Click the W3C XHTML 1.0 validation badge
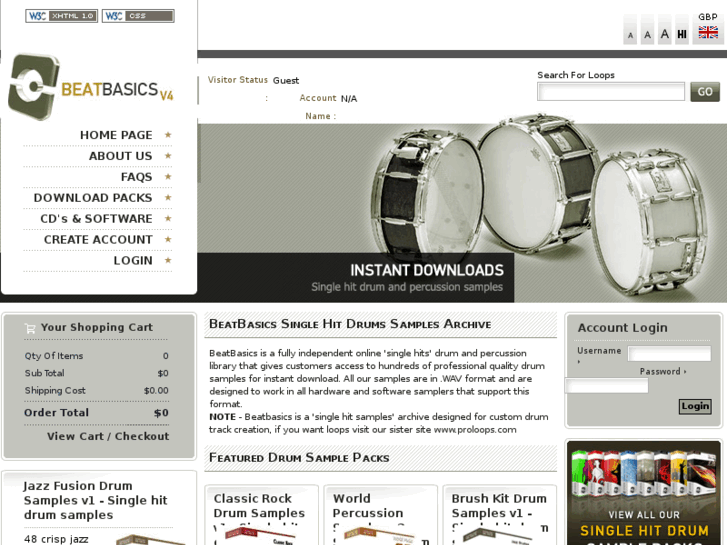The height and width of the screenshot is (545, 727). coord(62,16)
